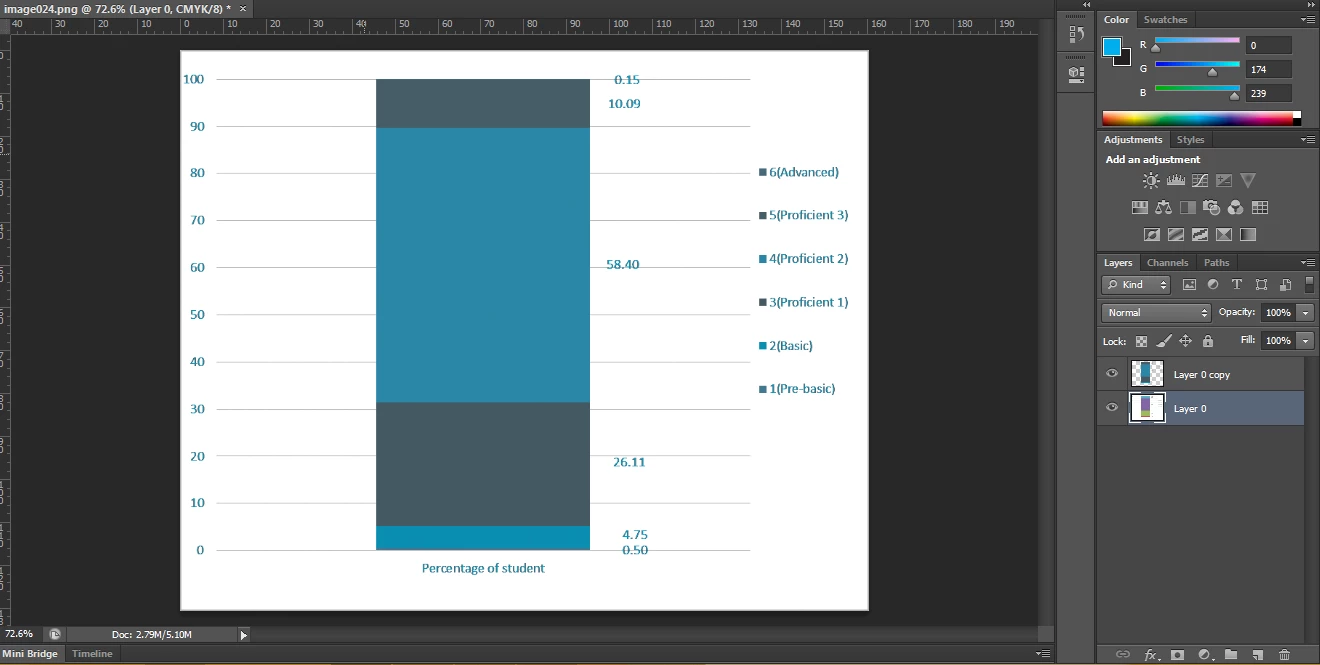This screenshot has width=1320, height=665.
Task: Add a layer mask
Action: click(x=1177, y=655)
